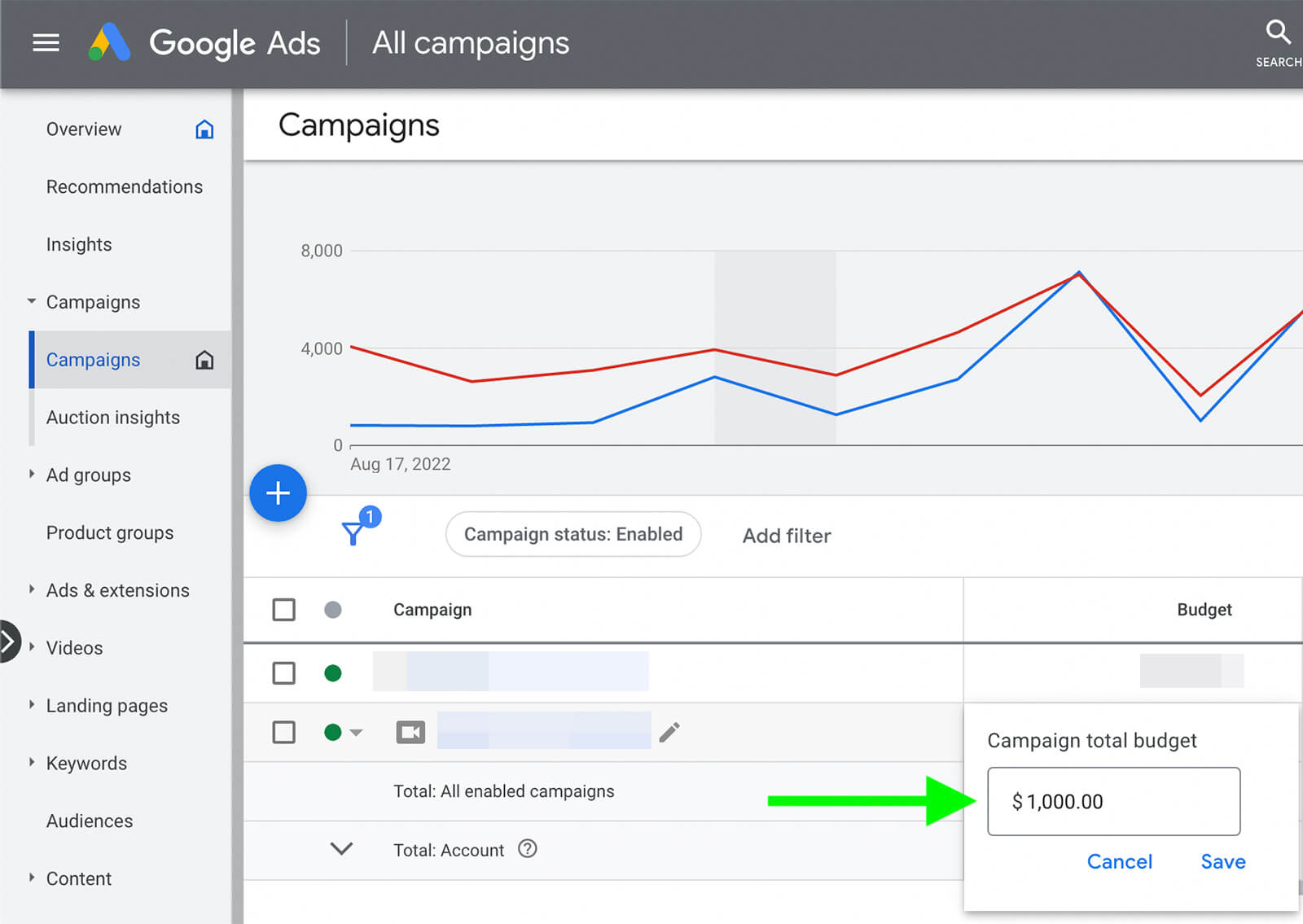This screenshot has width=1303, height=924.
Task: Click the blue plus new campaign button
Action: (278, 493)
